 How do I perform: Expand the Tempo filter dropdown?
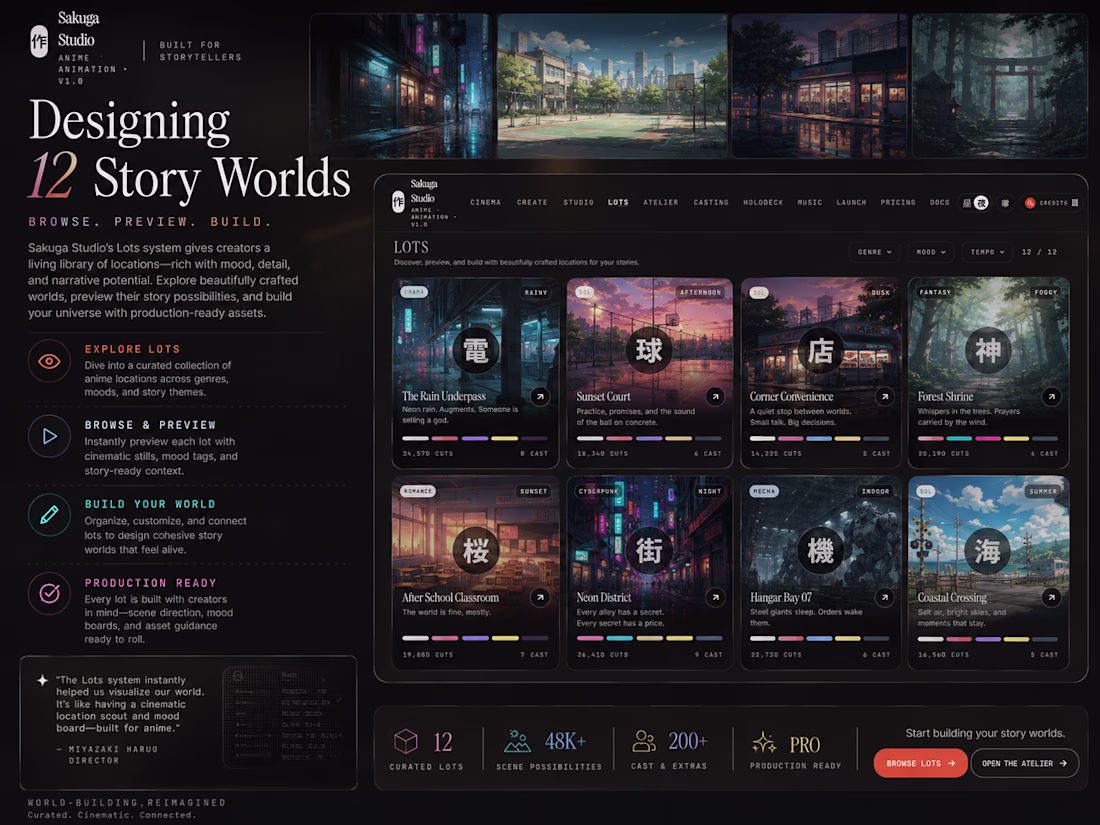tap(987, 252)
